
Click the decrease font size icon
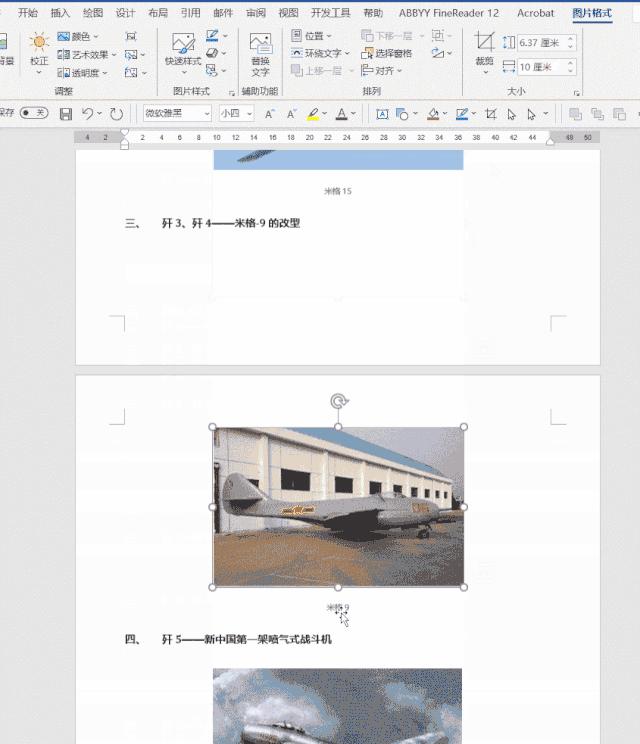point(291,114)
